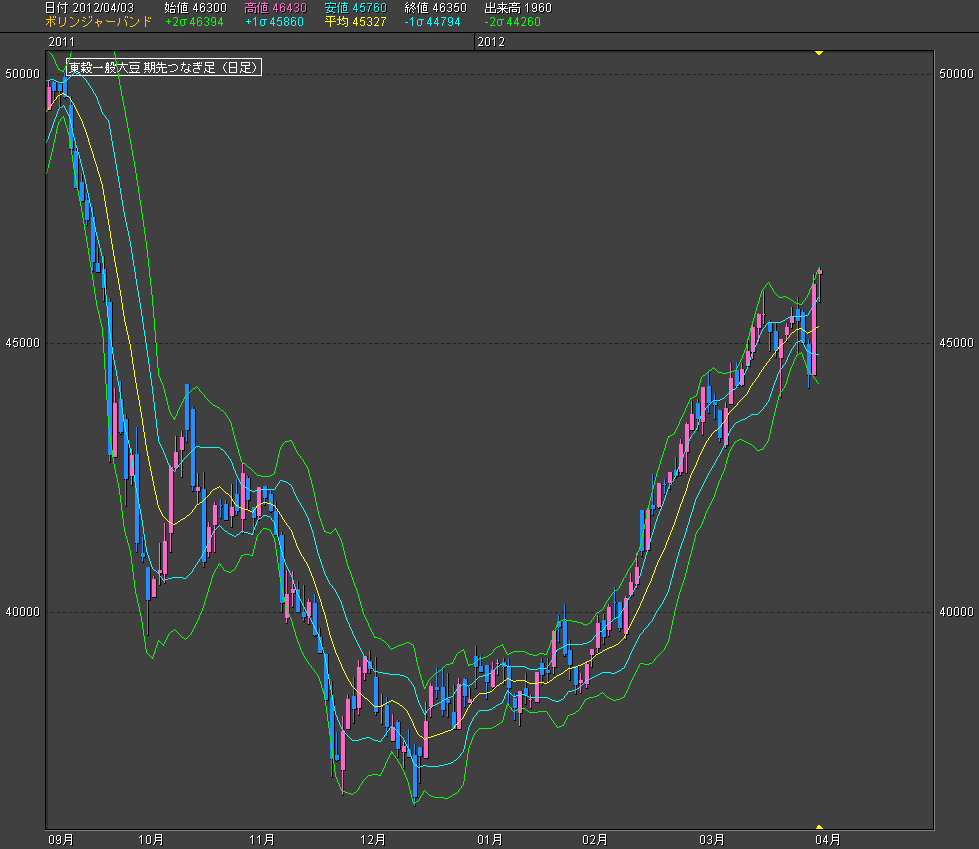Click the 出来高 1960 volume readout

tap(518, 8)
